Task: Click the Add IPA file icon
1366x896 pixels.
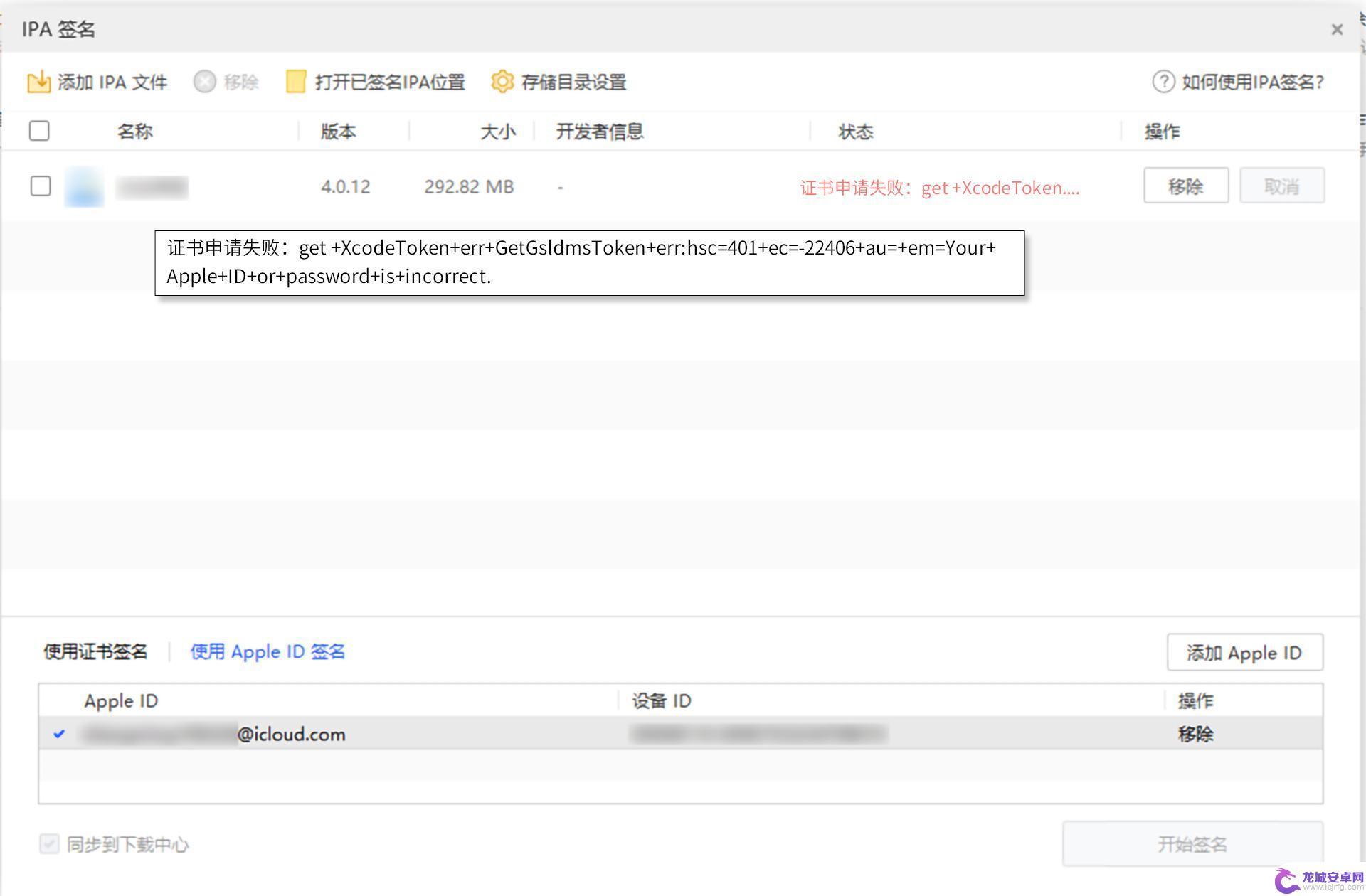Action: [x=38, y=82]
